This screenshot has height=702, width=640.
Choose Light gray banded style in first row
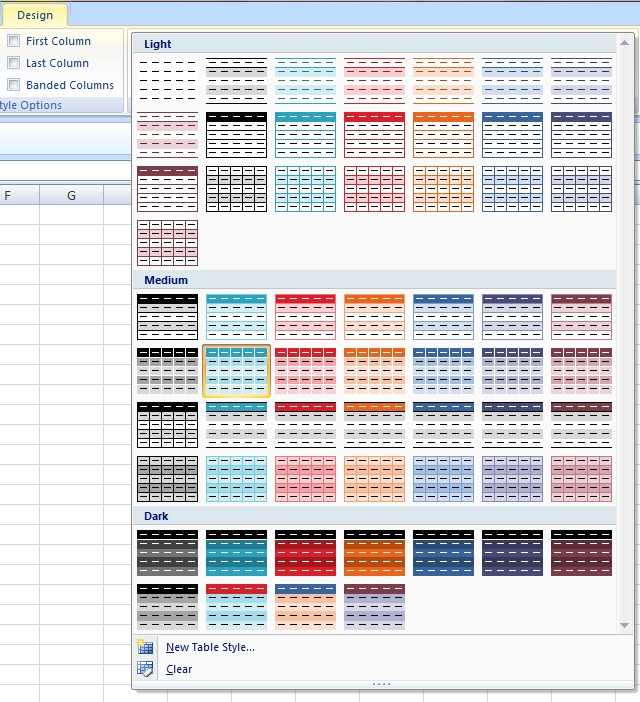[x=236, y=81]
